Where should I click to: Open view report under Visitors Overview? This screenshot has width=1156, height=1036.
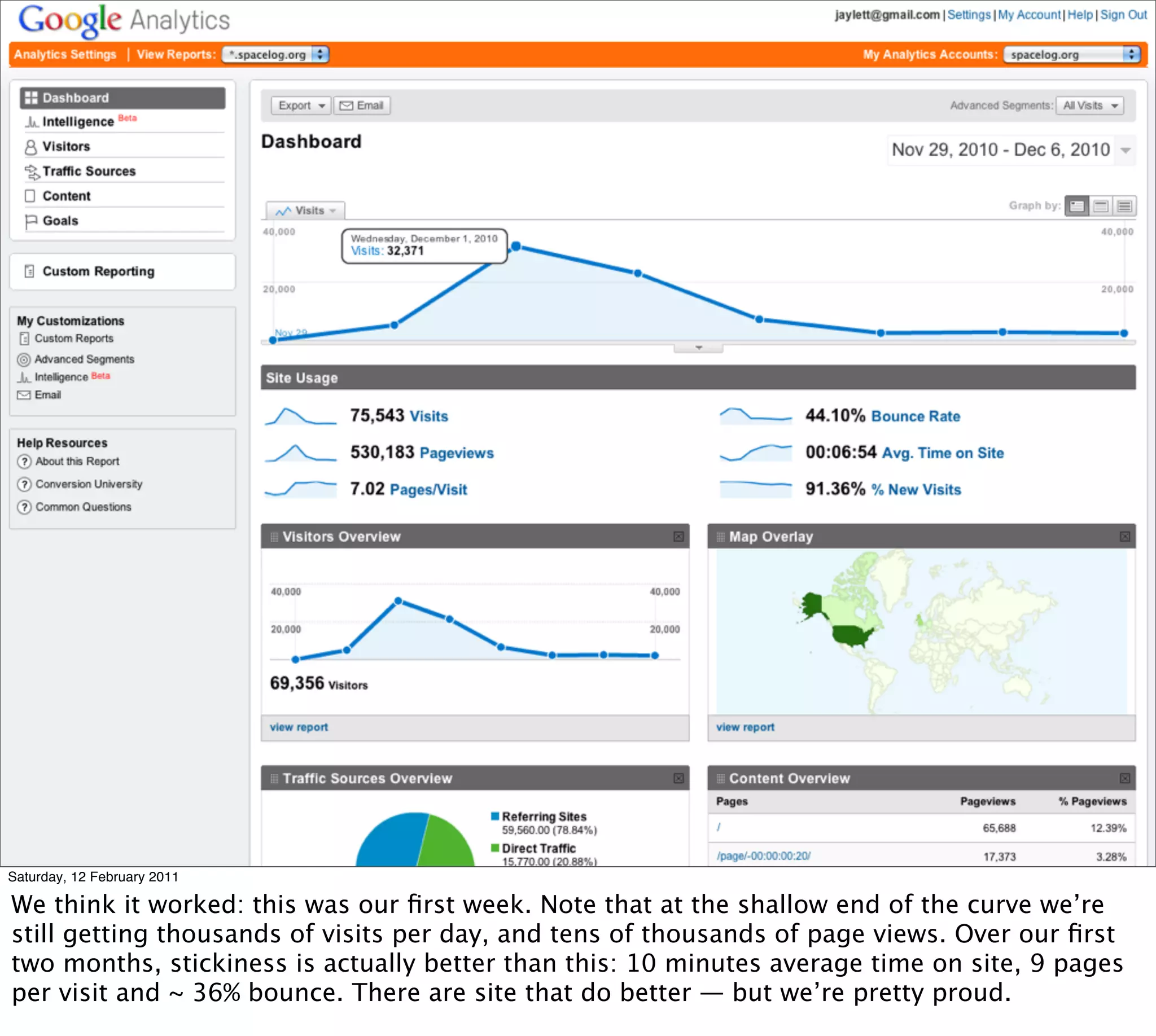299,727
